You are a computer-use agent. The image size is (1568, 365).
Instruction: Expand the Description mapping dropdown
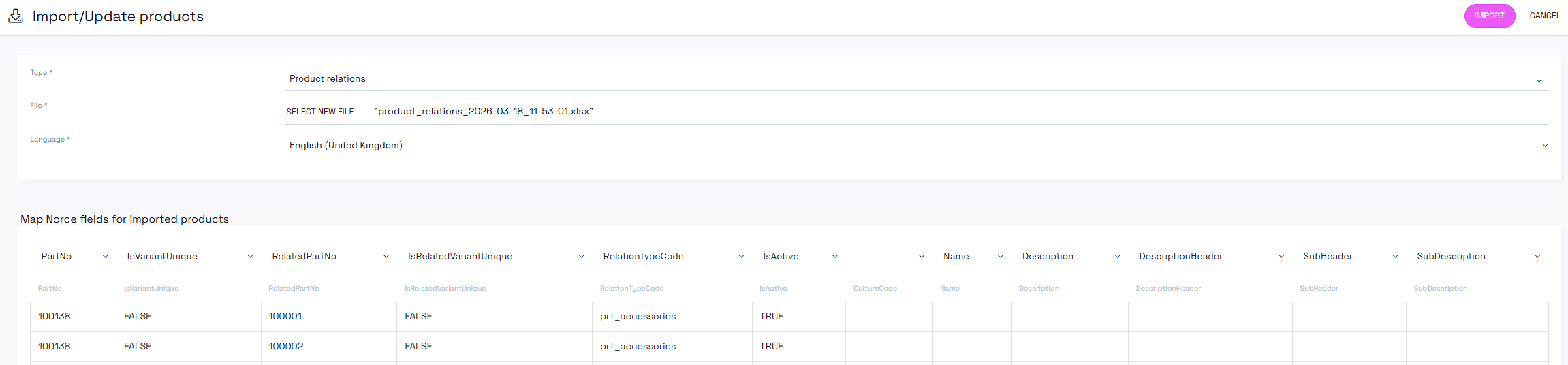coord(1069,257)
